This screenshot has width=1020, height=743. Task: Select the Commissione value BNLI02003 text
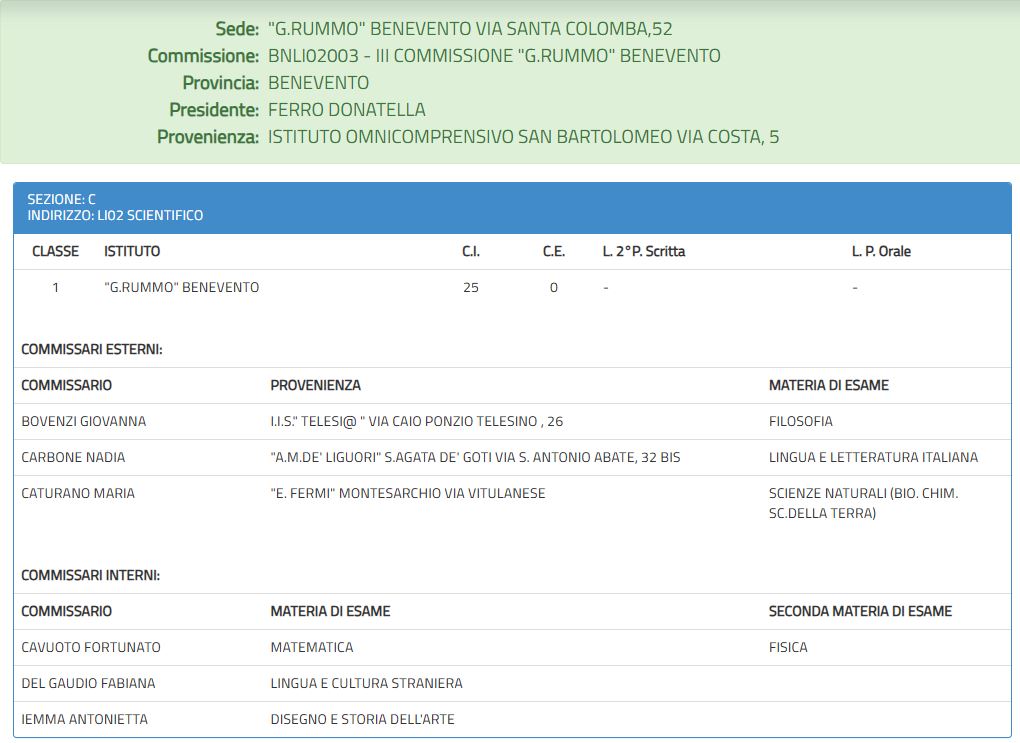coord(314,56)
